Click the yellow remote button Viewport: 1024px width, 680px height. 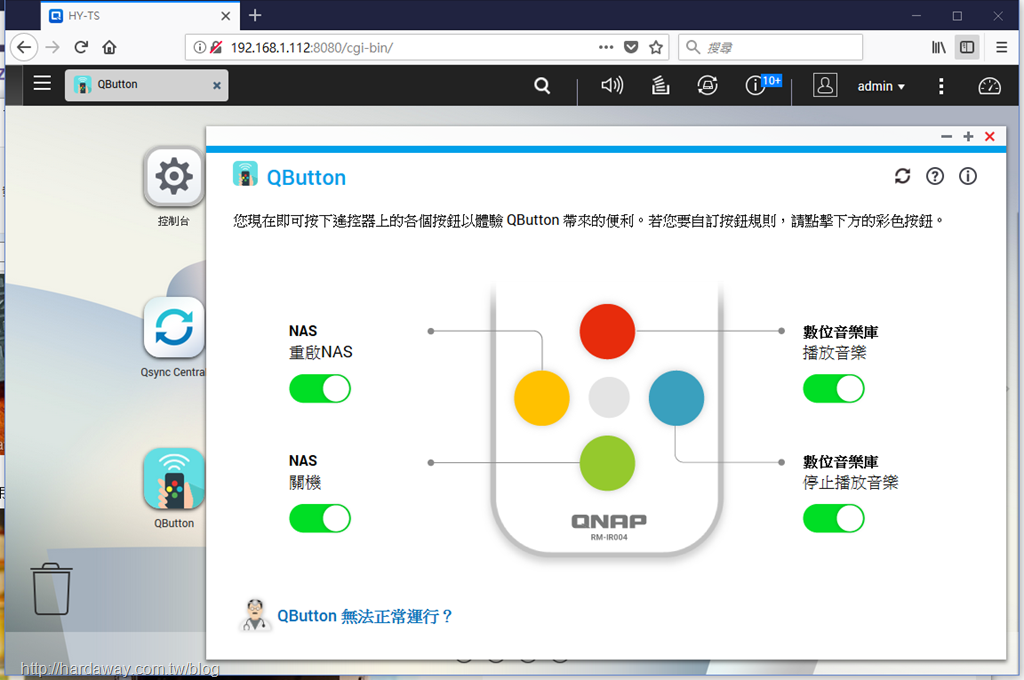click(x=541, y=398)
